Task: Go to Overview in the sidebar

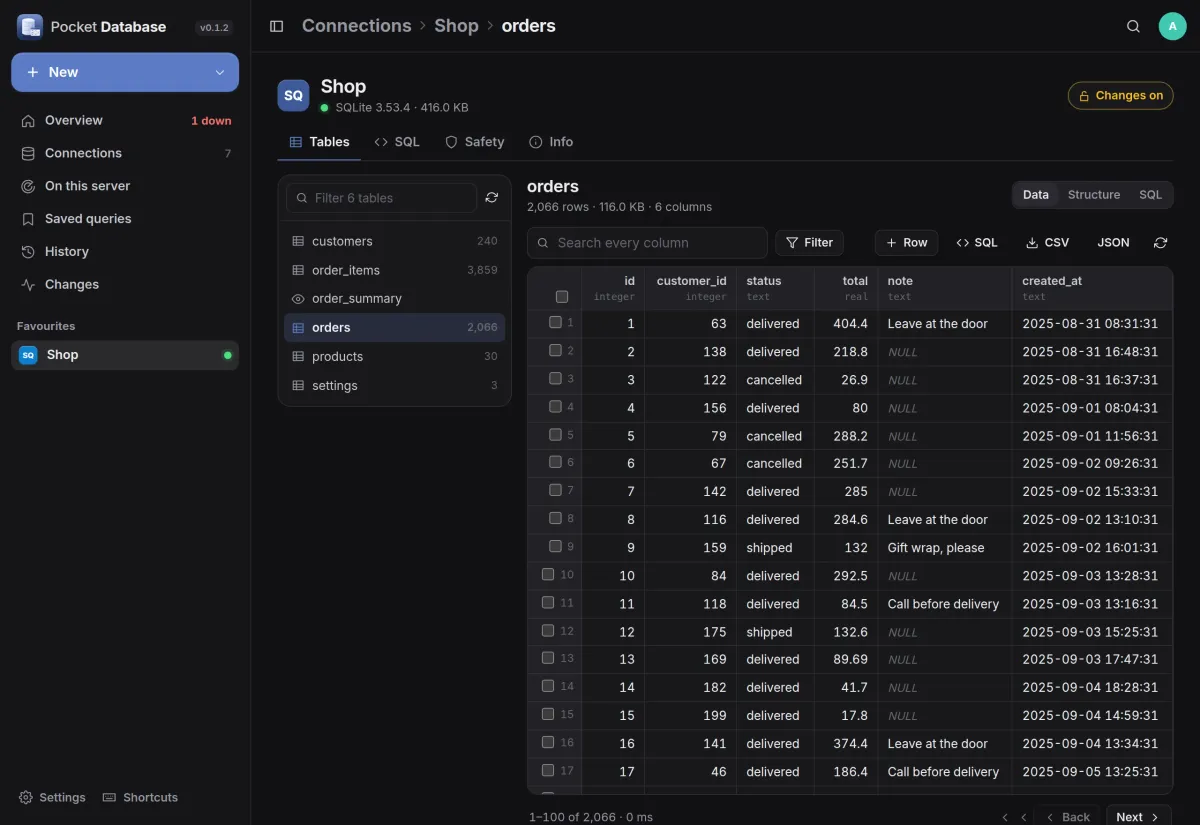Action: click(x=125, y=120)
